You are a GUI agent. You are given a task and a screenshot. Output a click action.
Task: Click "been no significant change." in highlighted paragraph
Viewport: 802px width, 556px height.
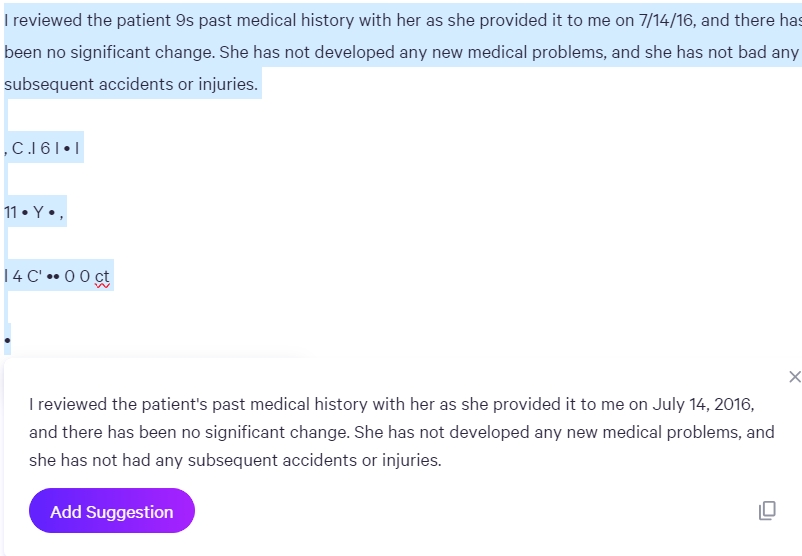tap(109, 53)
